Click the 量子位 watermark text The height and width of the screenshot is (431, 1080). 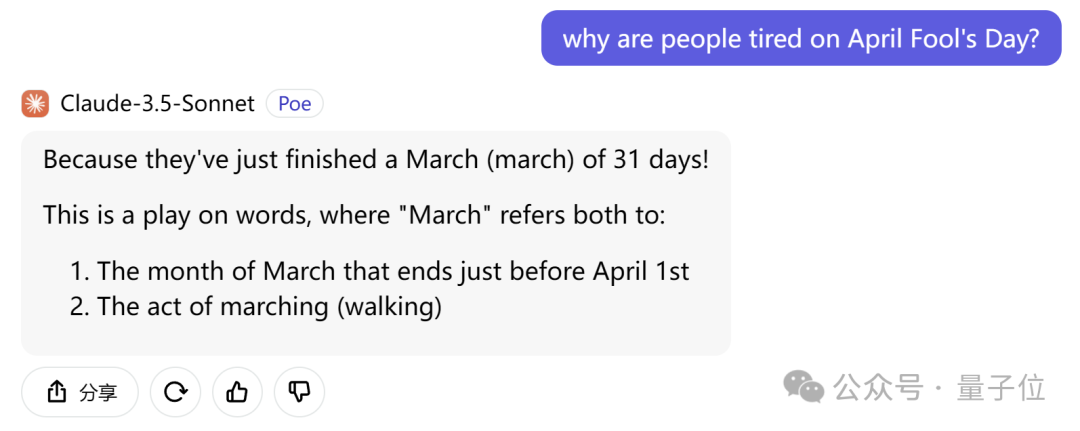1001,388
